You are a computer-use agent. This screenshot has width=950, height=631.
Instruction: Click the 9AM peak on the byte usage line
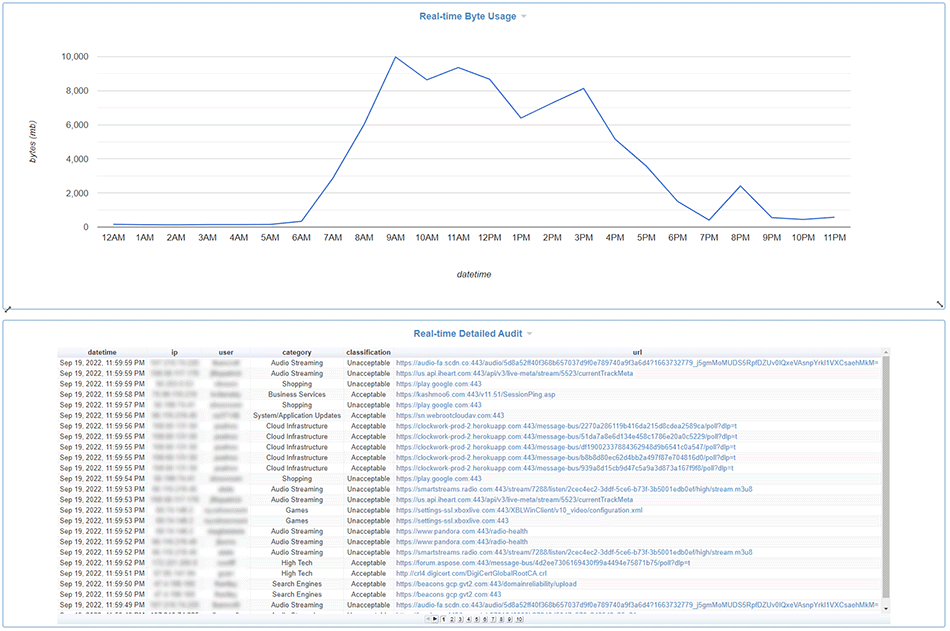(397, 58)
